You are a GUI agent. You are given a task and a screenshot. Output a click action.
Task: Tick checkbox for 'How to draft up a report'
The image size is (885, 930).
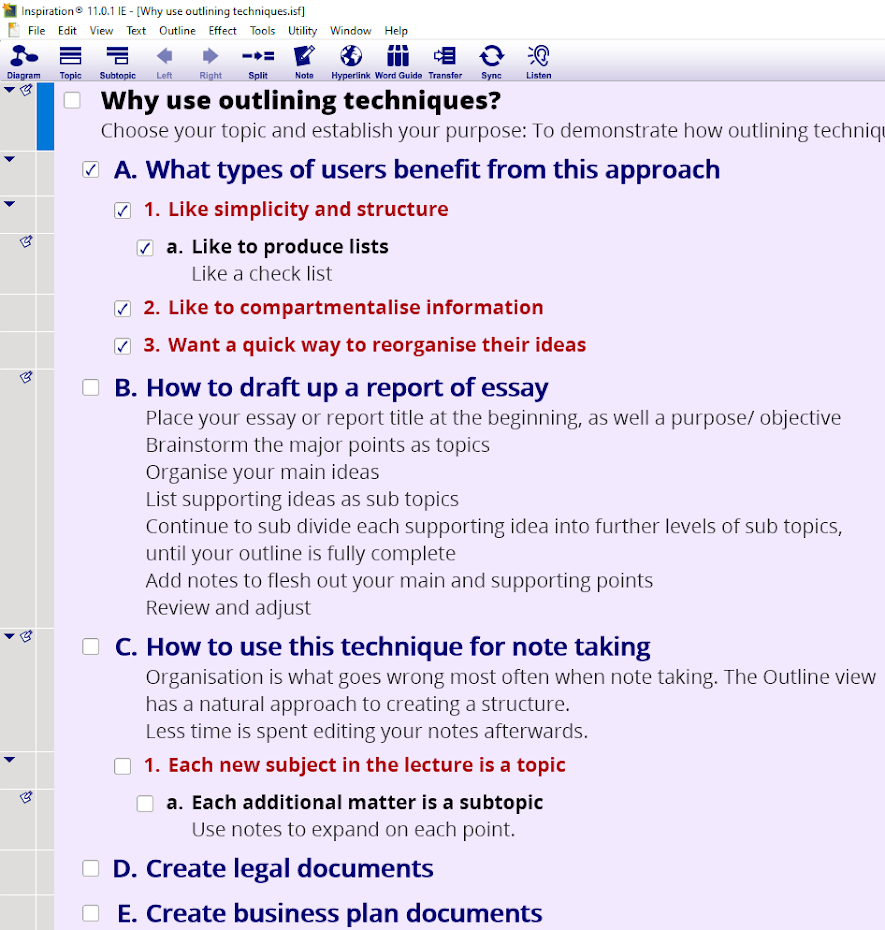(91, 388)
